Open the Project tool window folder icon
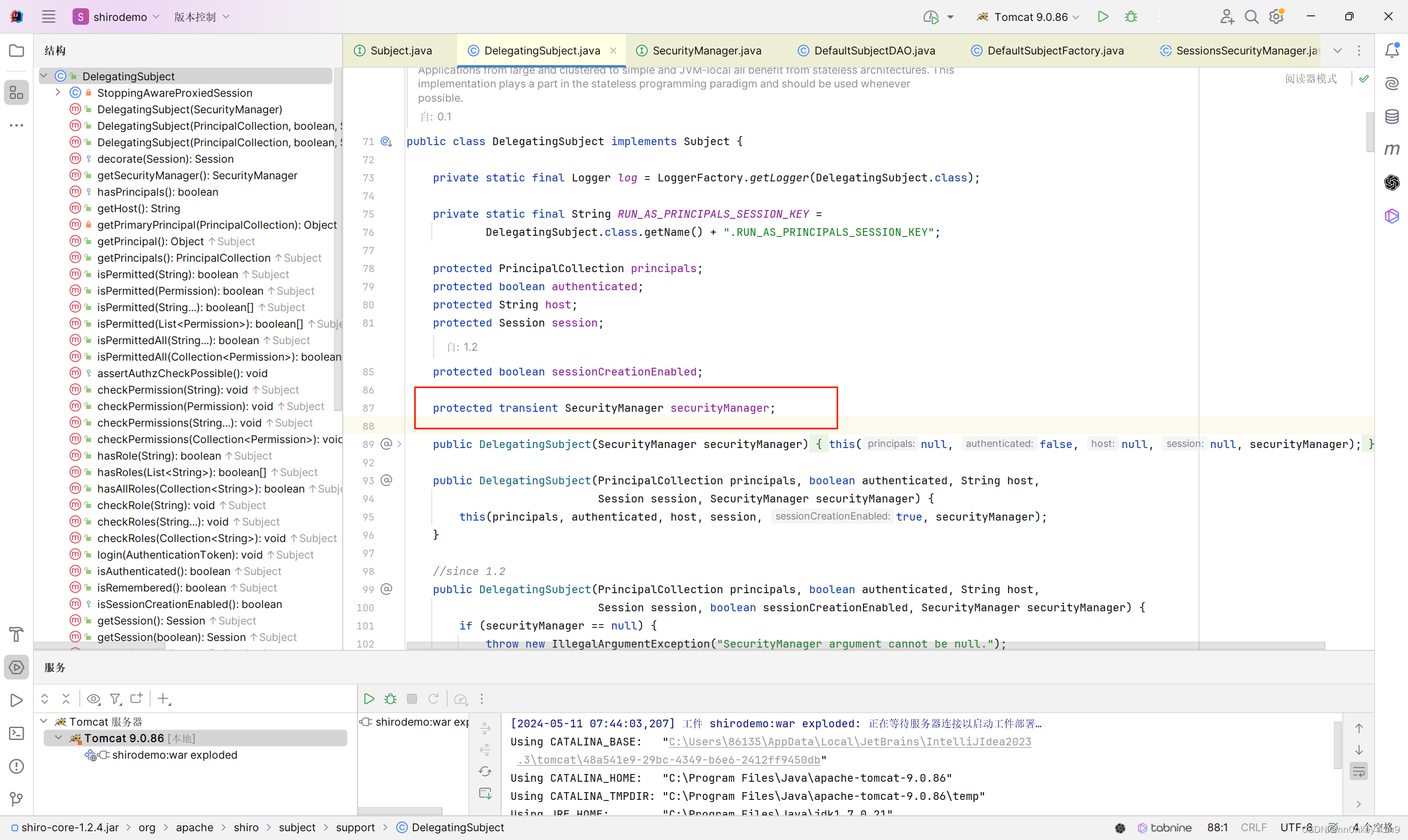This screenshot has height=840, width=1408. 16,51
